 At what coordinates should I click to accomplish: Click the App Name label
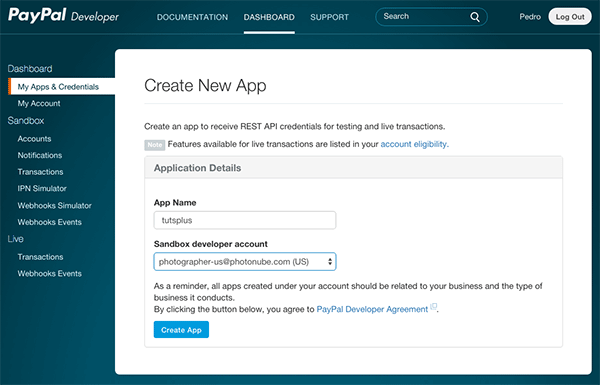pyautogui.click(x=175, y=203)
